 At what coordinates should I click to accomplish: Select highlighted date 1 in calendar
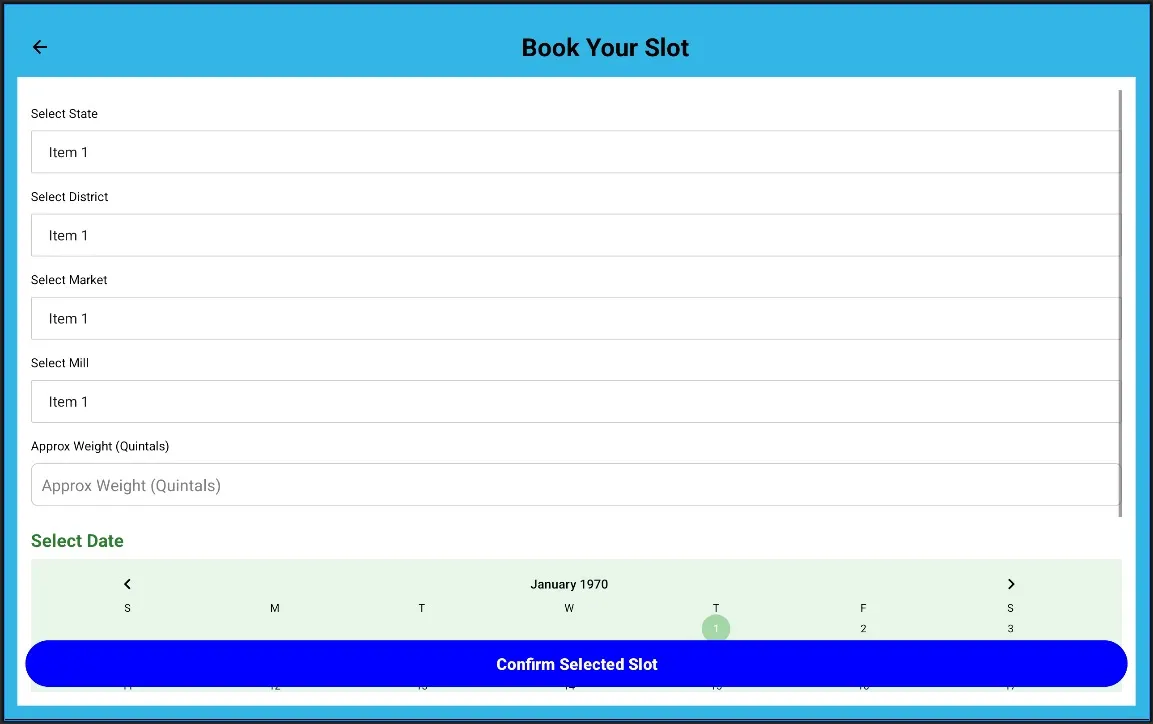[x=716, y=628]
